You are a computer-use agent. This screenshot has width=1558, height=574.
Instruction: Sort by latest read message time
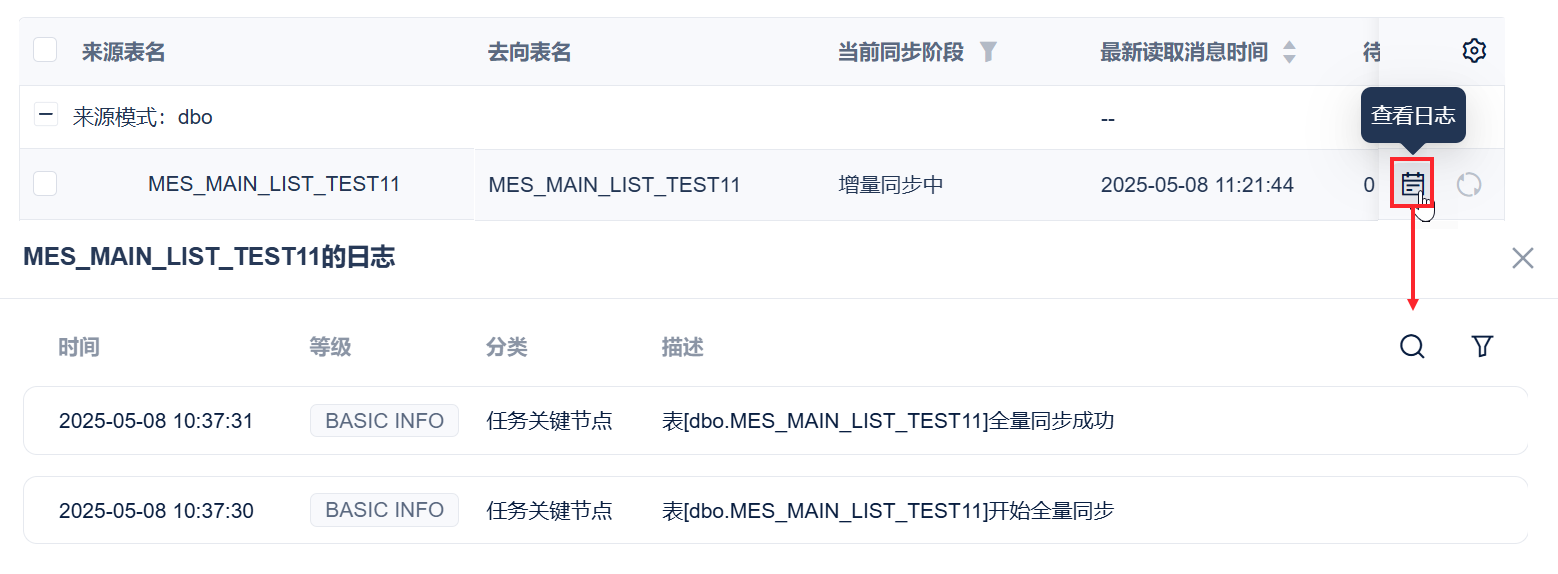(x=1289, y=52)
